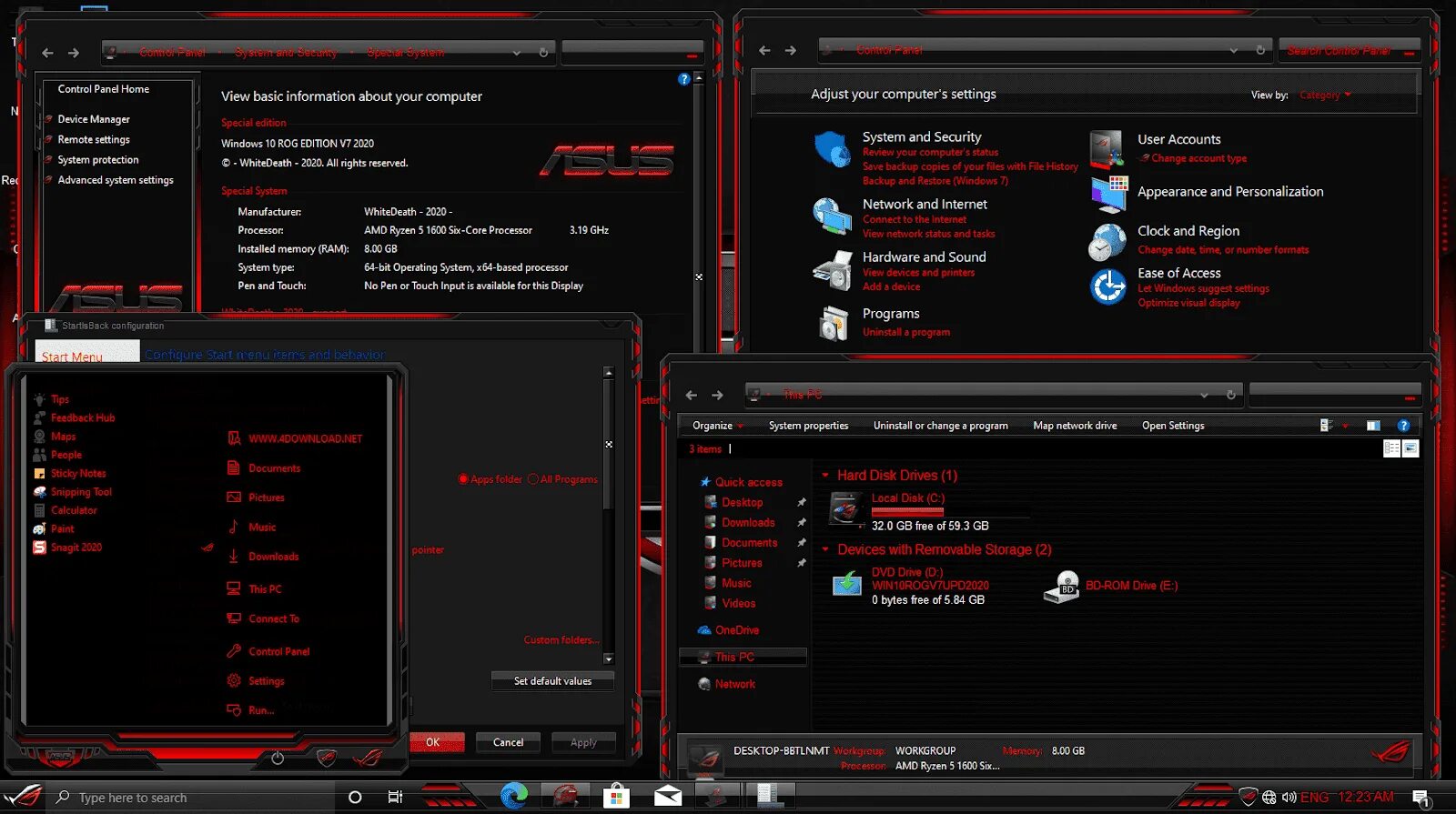Click Uninstall a program link
Screen dimensions: 1456x814
point(906,333)
